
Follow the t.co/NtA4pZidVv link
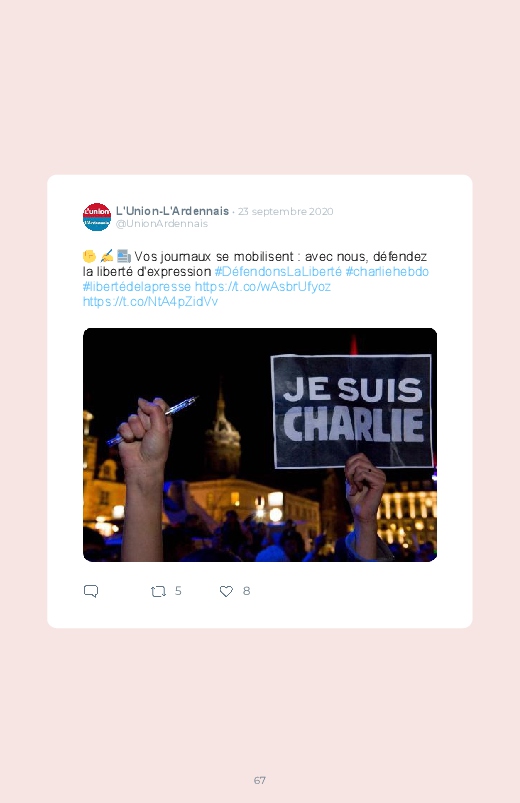(x=151, y=301)
